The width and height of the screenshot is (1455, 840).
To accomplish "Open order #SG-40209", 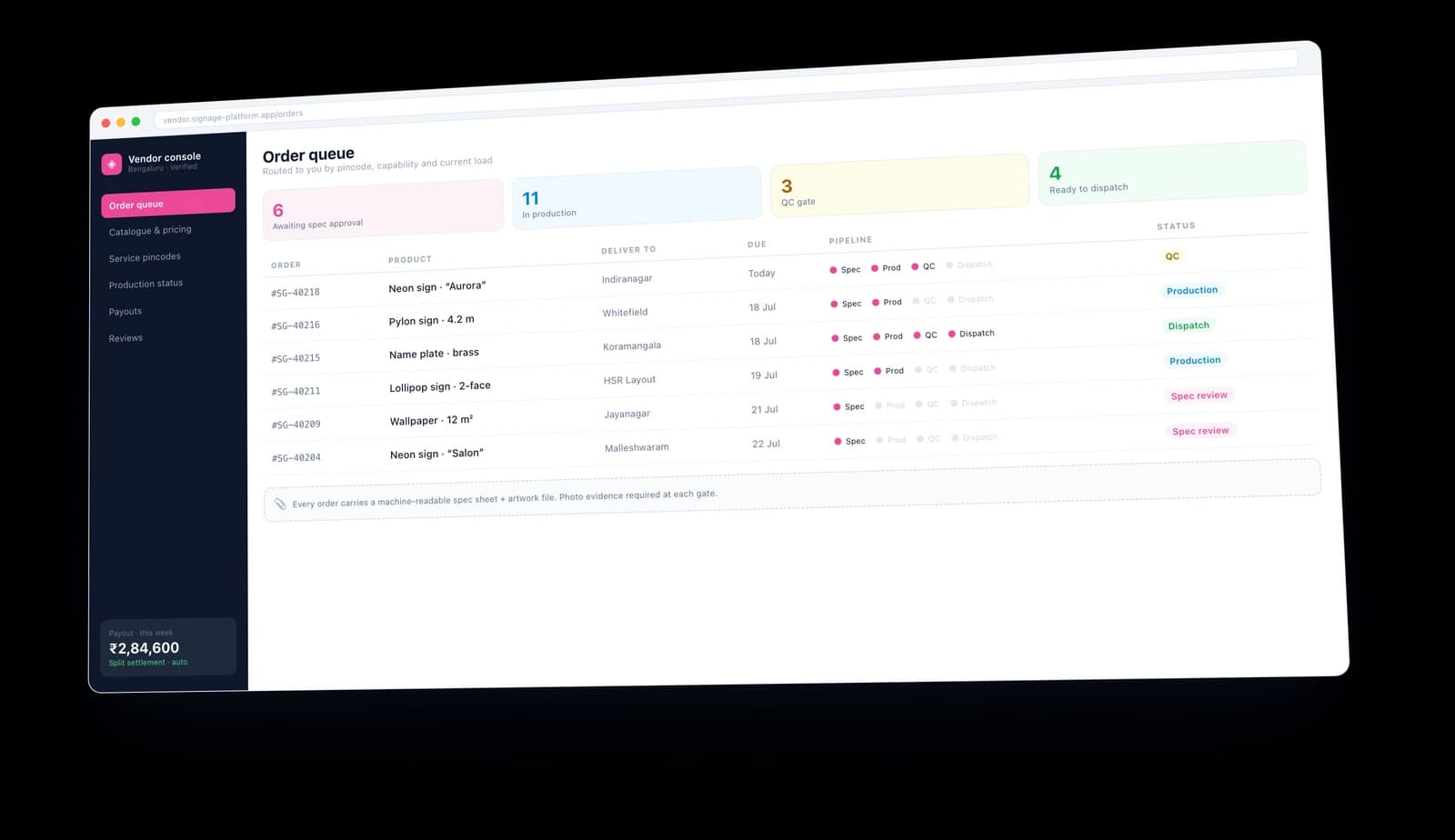I will 296,425.
